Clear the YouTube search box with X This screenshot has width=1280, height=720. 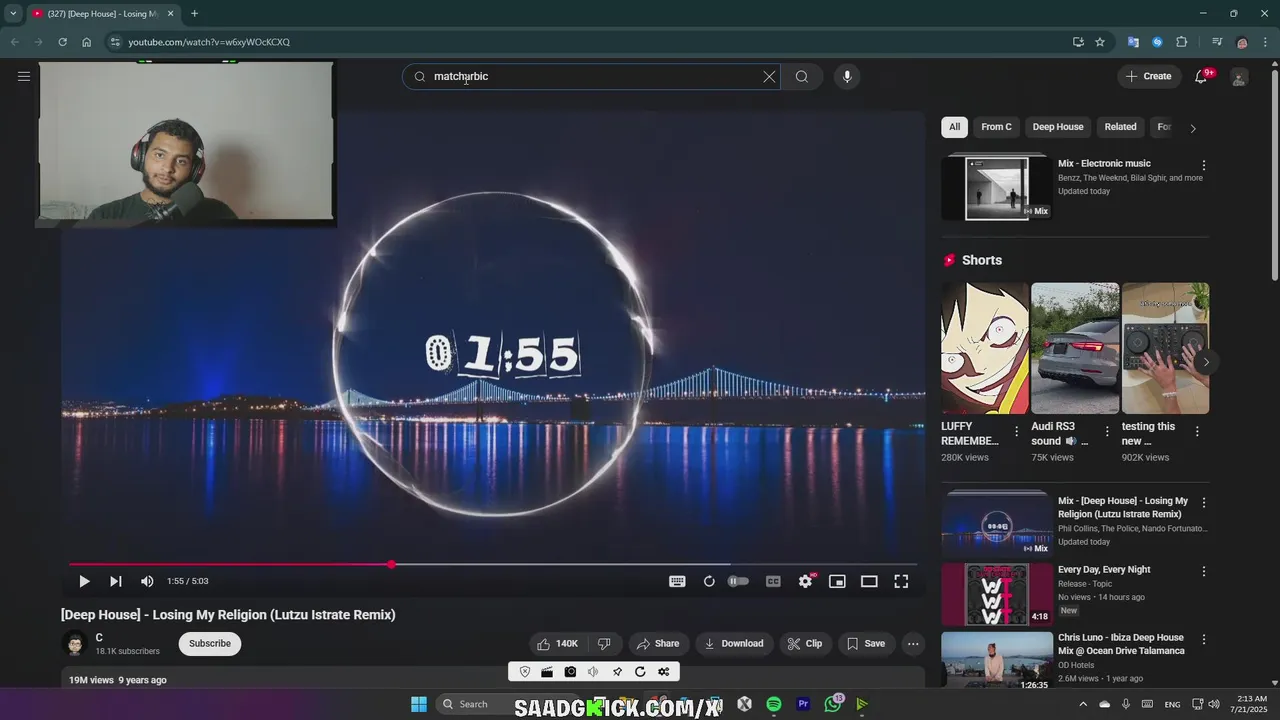(769, 76)
